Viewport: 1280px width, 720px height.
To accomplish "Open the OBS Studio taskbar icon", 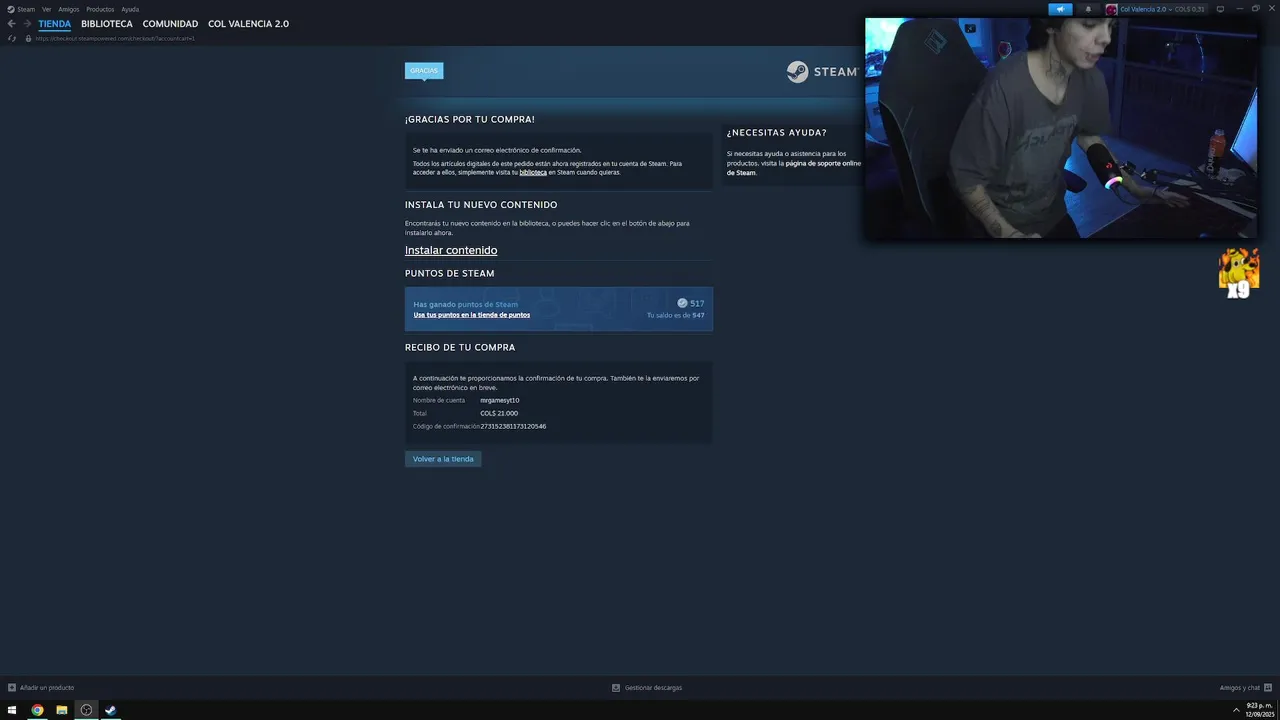I will tap(86, 710).
